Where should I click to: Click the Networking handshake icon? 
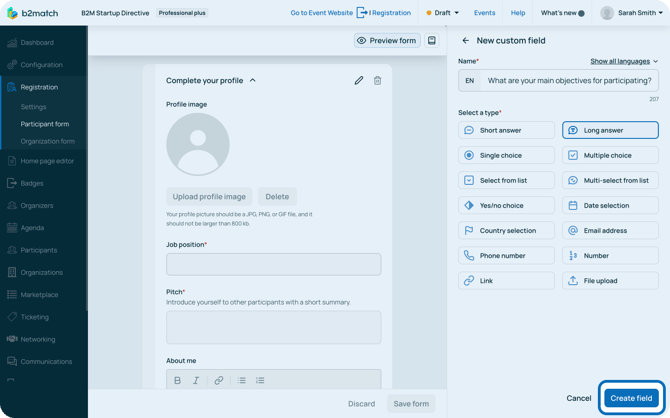12,339
